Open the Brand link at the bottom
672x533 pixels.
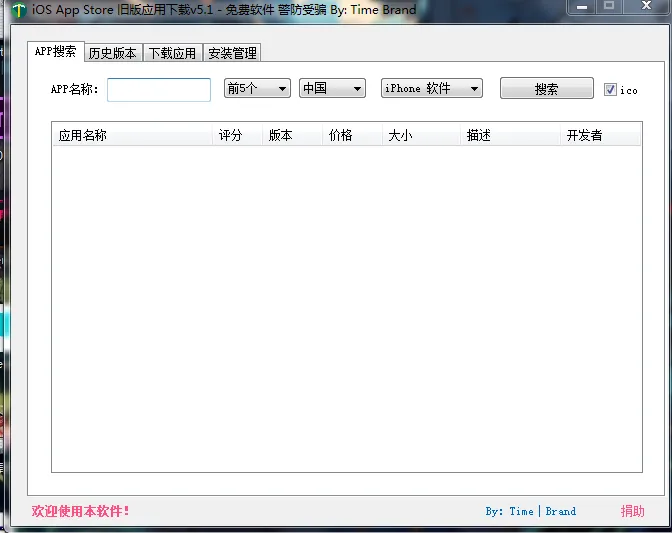point(561,511)
